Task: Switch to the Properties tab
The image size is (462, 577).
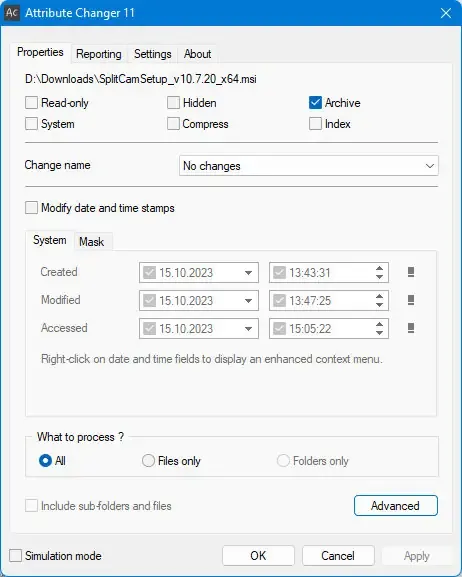Action: 40,52
